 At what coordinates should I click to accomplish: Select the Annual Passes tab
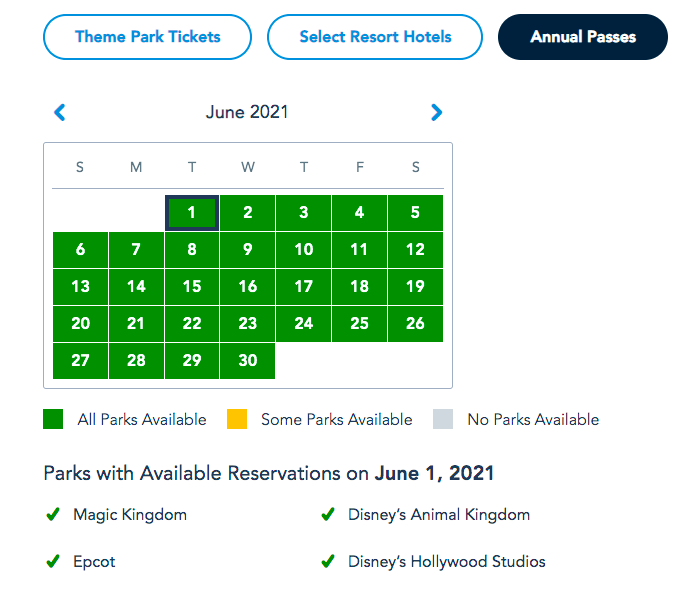click(x=583, y=37)
